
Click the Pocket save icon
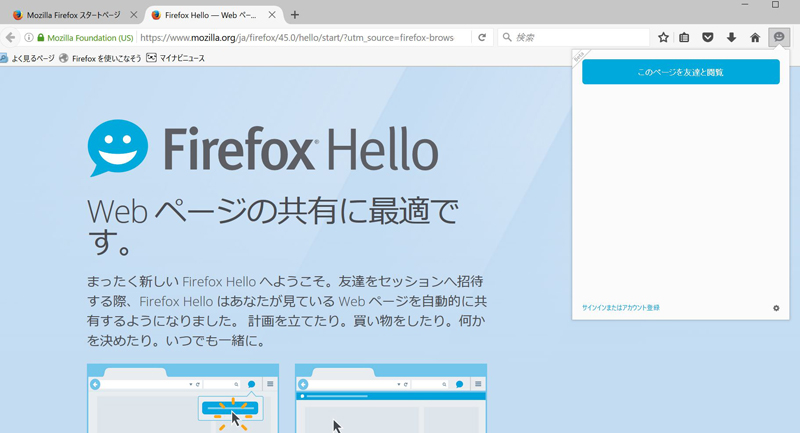(x=708, y=37)
